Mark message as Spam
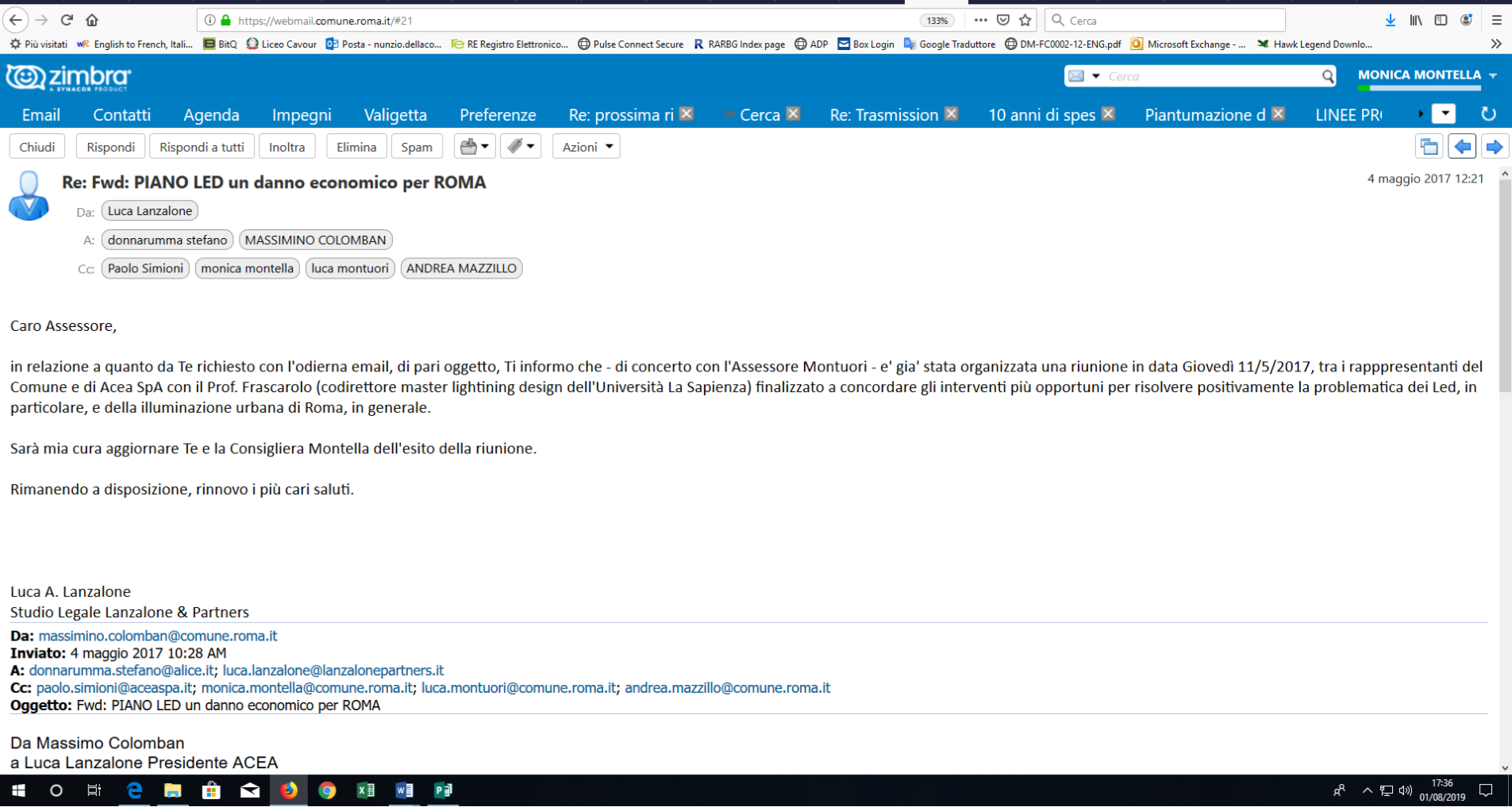 click(x=417, y=147)
